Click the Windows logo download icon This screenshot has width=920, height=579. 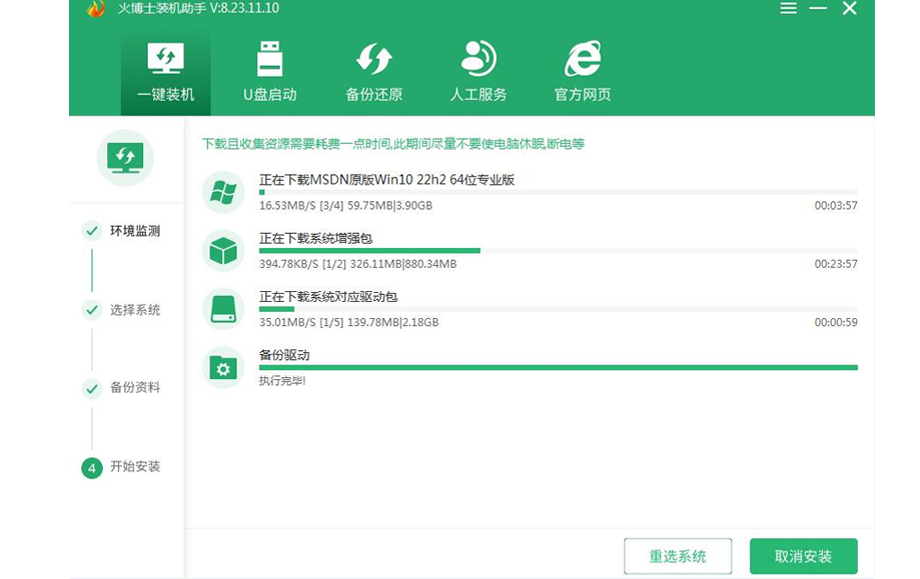click(x=223, y=192)
